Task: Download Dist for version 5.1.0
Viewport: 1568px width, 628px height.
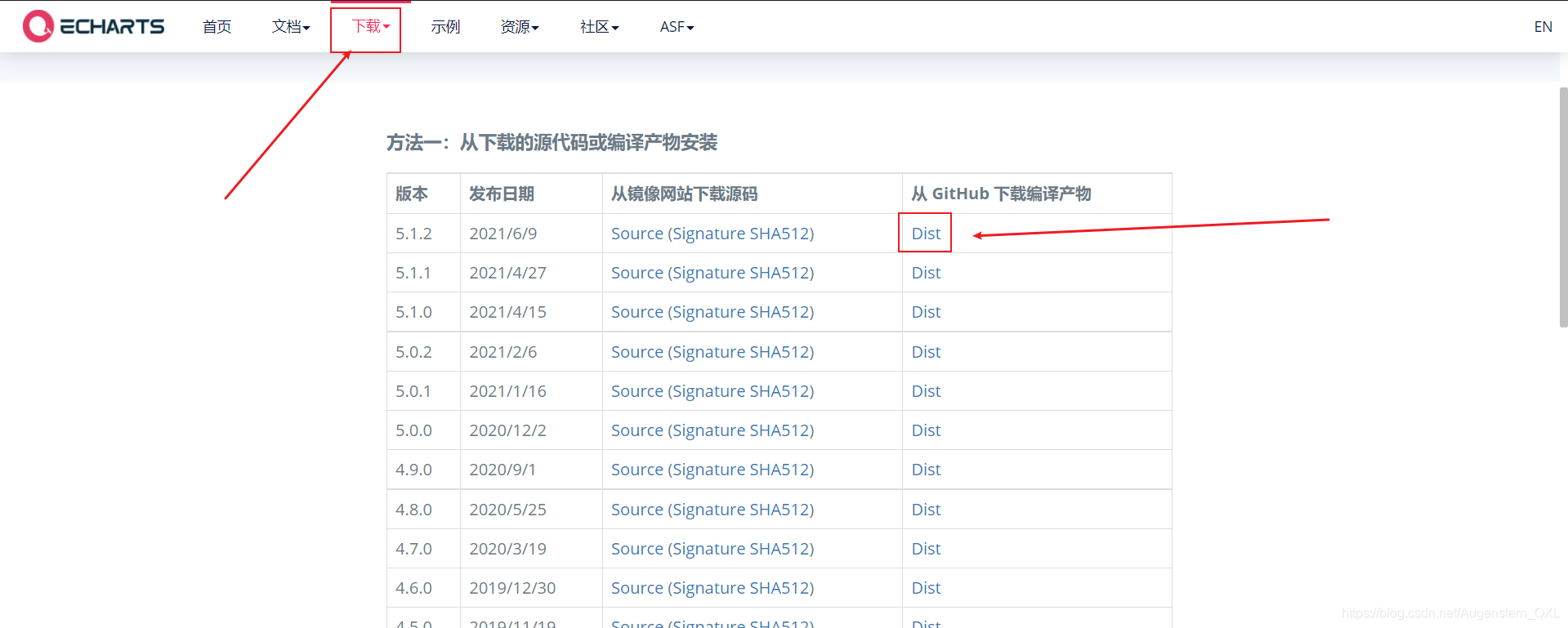Action: (926, 312)
